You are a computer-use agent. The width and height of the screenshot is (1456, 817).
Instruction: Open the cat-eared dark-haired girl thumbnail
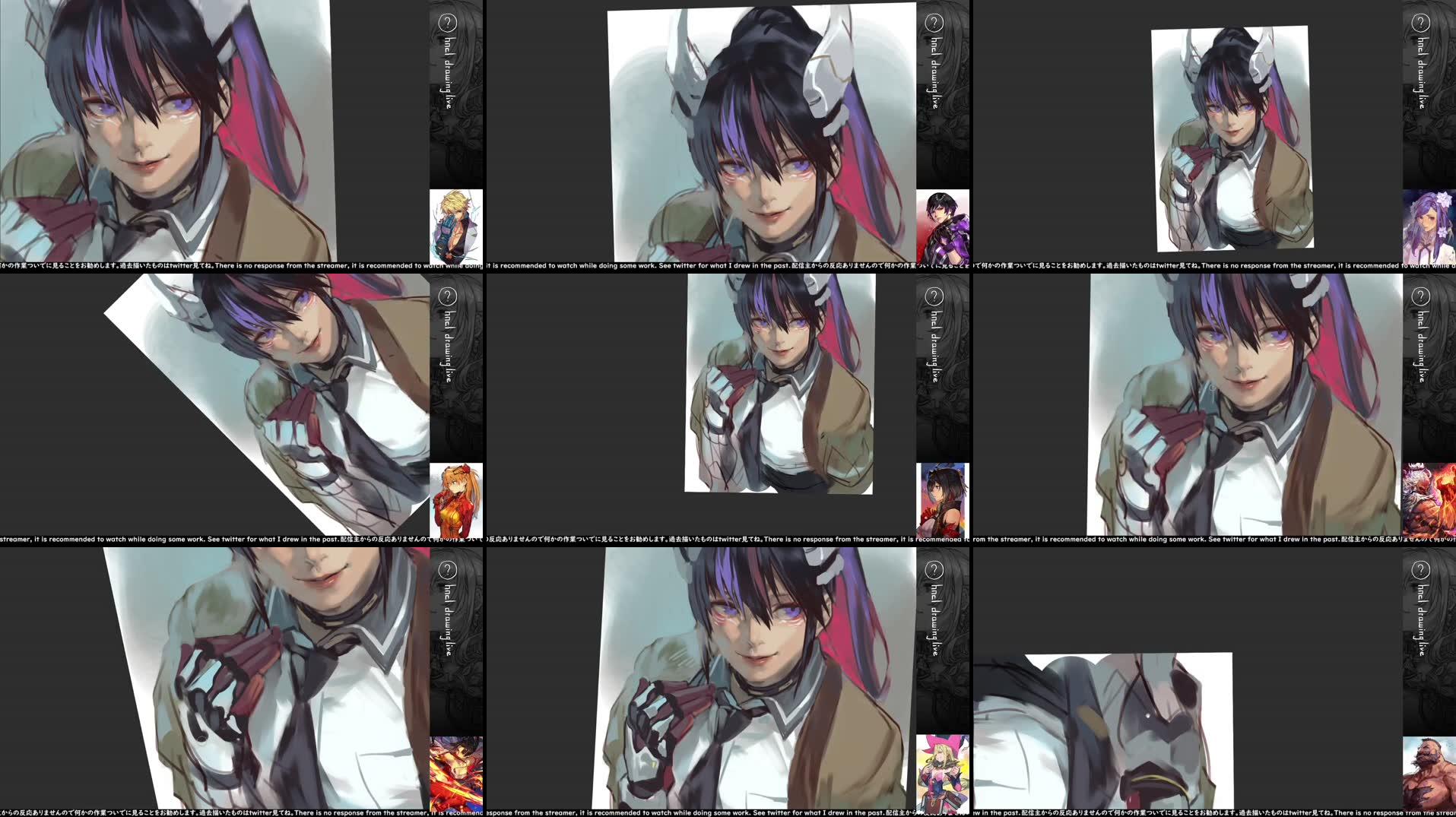(943, 499)
